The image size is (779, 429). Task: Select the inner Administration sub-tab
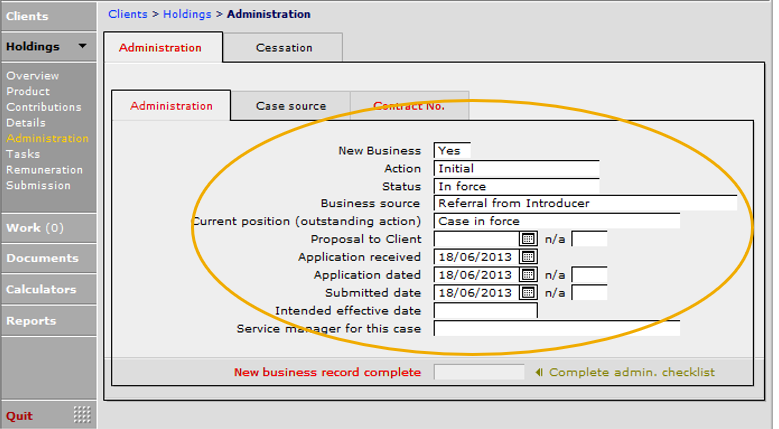[x=171, y=105]
